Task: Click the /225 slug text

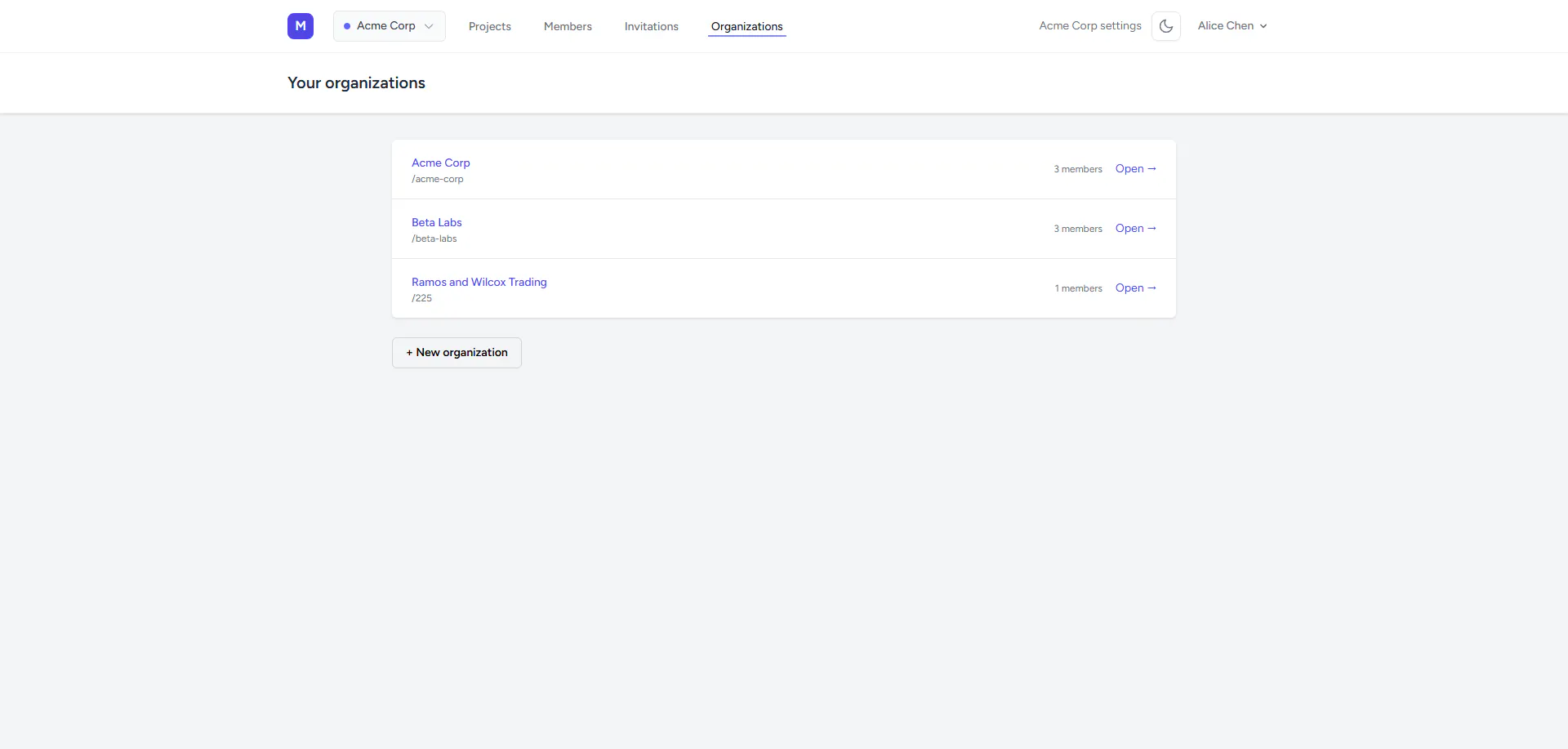Action: (x=422, y=298)
